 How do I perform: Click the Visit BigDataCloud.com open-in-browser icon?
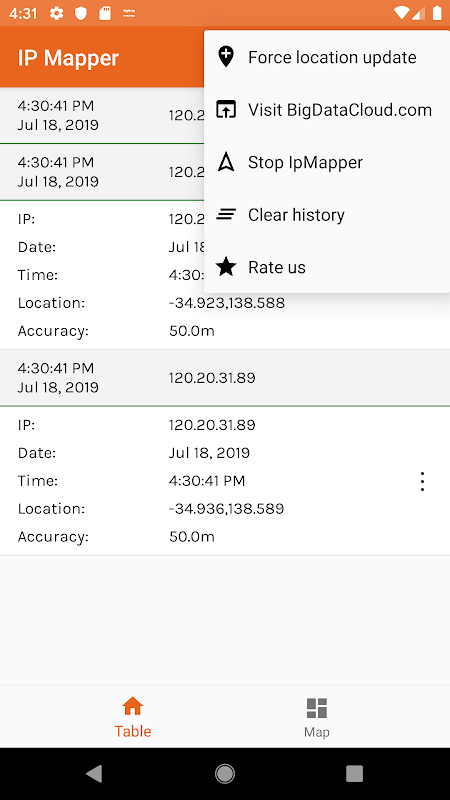[x=226, y=110]
